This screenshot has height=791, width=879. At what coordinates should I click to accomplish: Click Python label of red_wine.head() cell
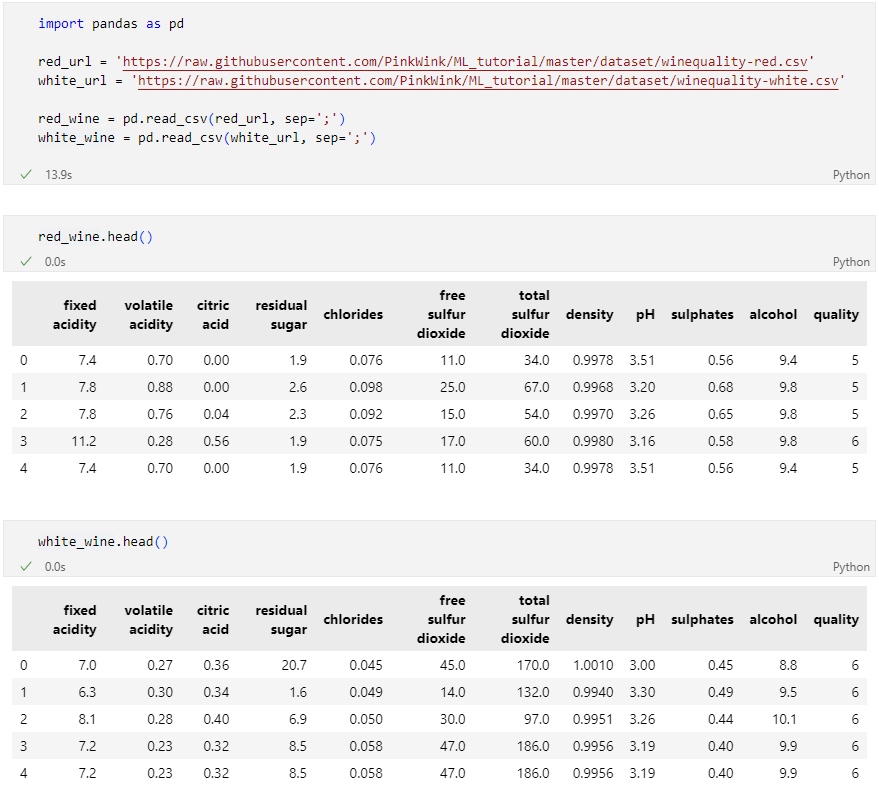pyautogui.click(x=851, y=262)
